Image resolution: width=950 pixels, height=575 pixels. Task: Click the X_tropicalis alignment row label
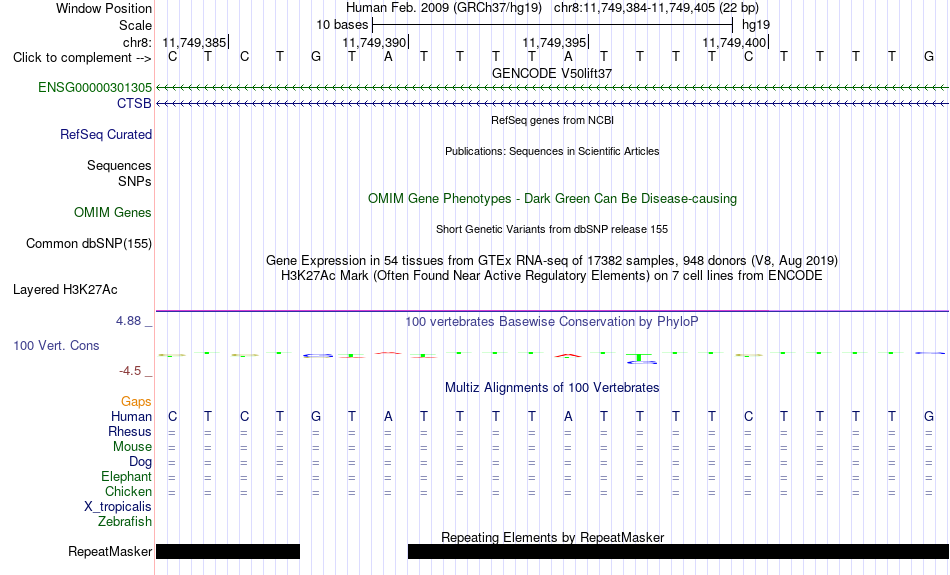[x=118, y=507]
